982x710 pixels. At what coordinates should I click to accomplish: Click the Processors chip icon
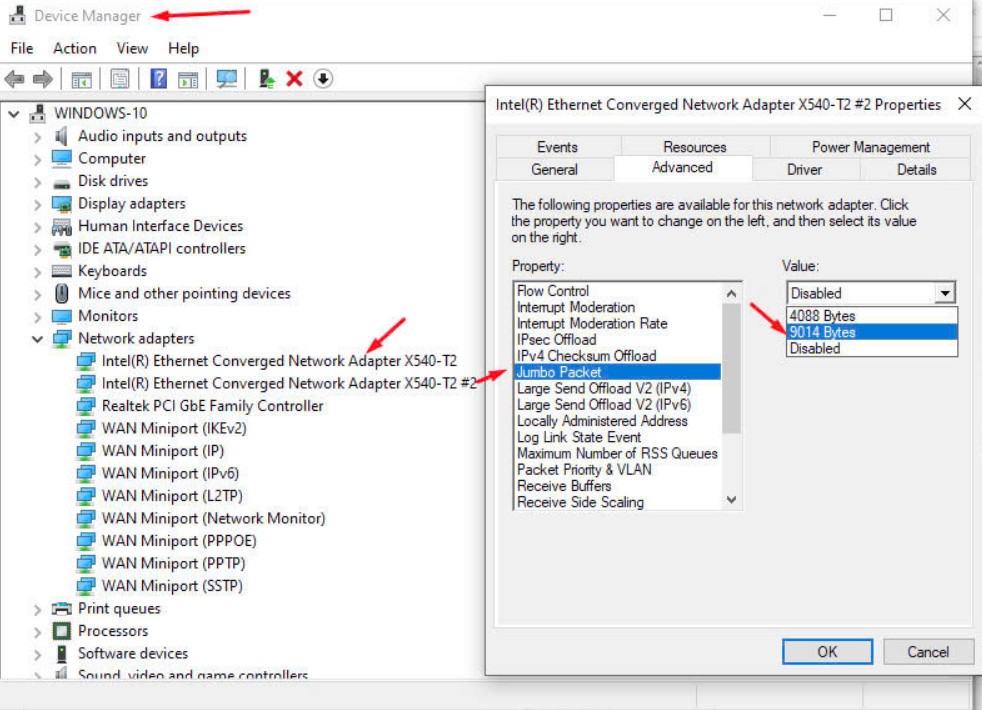tap(61, 631)
